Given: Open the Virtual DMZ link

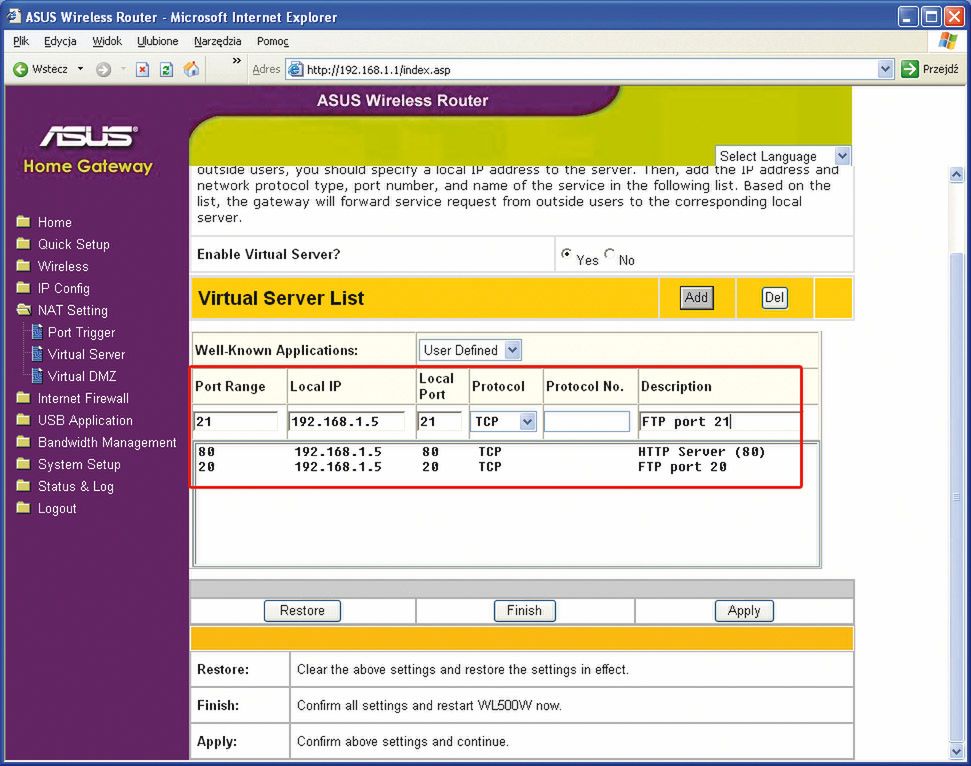Looking at the screenshot, I should coord(82,376).
